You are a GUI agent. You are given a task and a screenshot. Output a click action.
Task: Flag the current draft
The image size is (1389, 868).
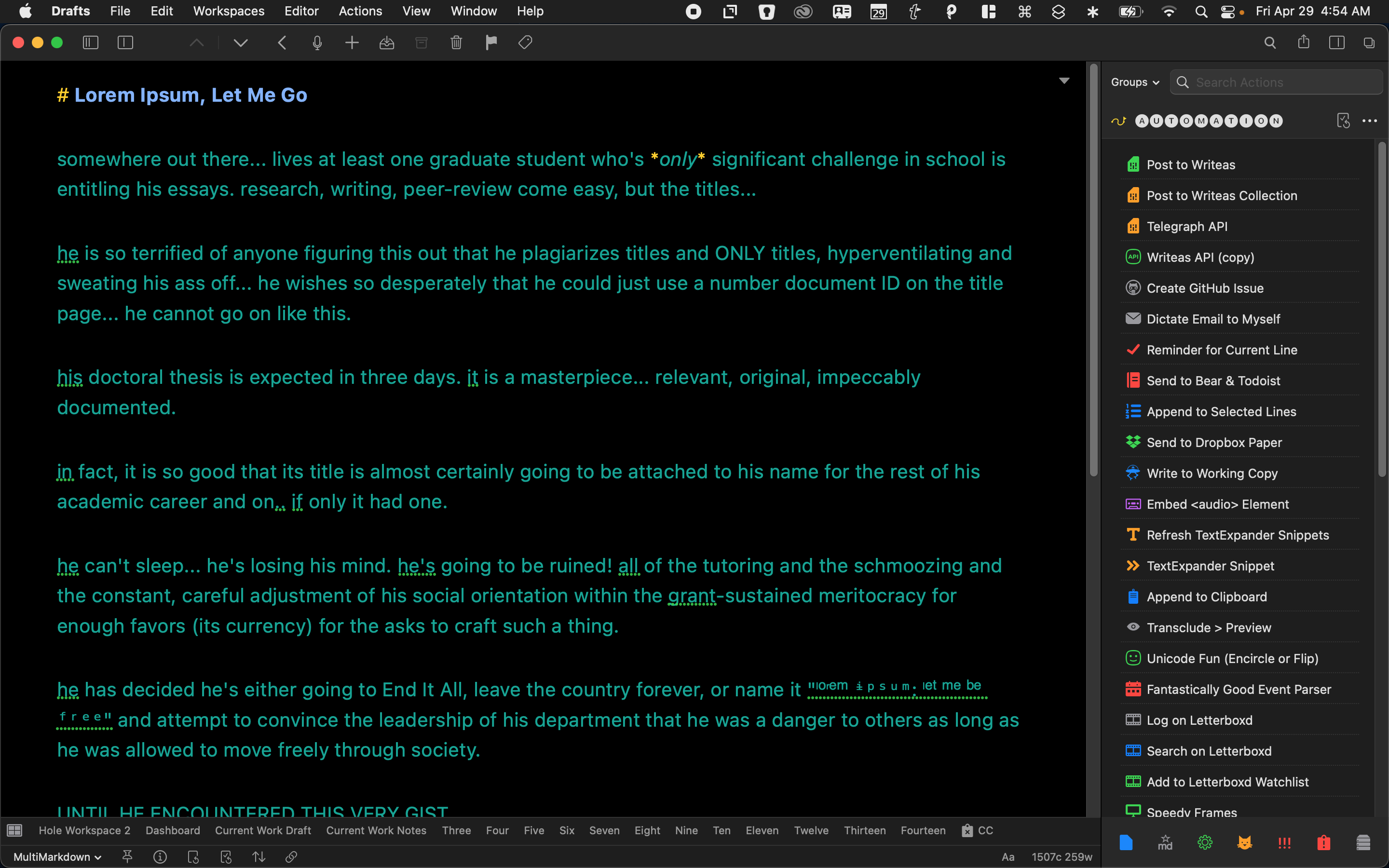[x=490, y=42]
